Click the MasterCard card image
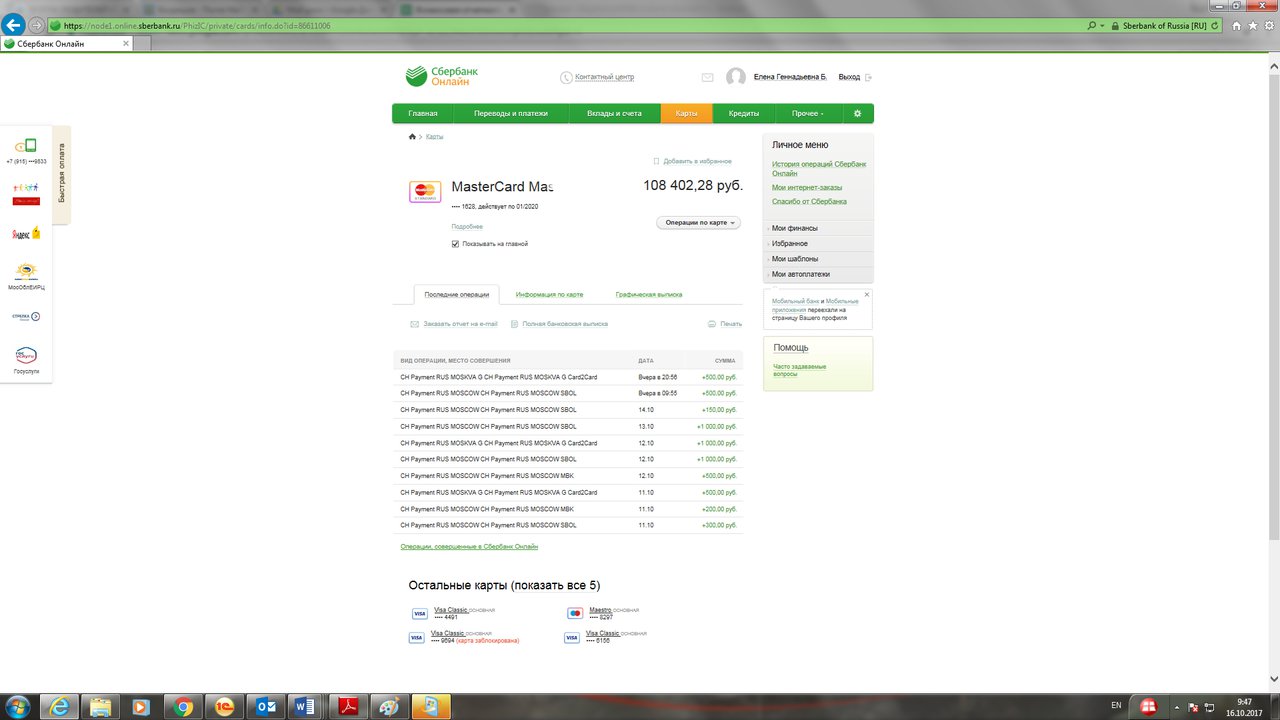The image size is (1280, 720). point(425,192)
